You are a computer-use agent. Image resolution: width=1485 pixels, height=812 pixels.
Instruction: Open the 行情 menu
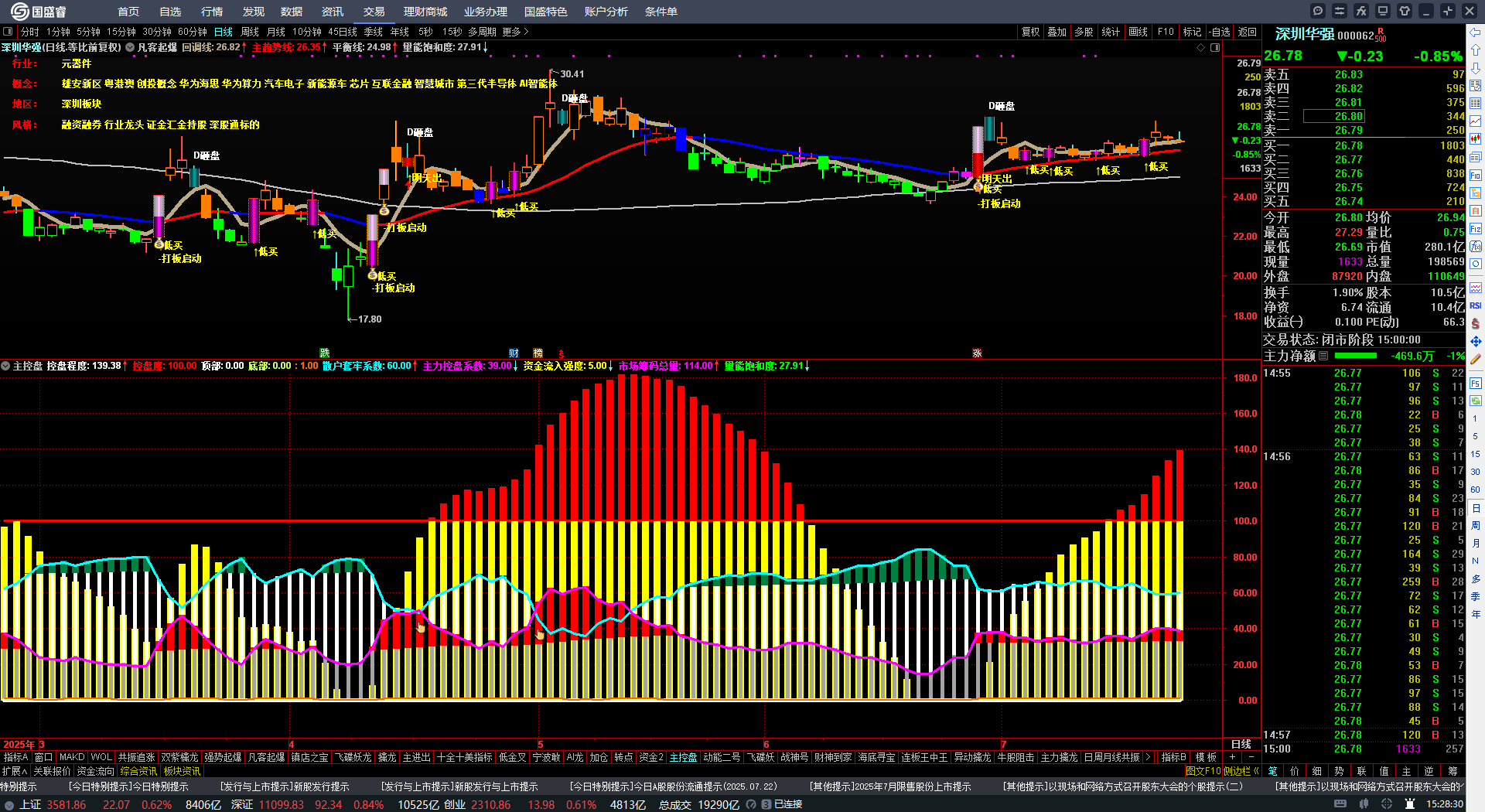[x=212, y=12]
